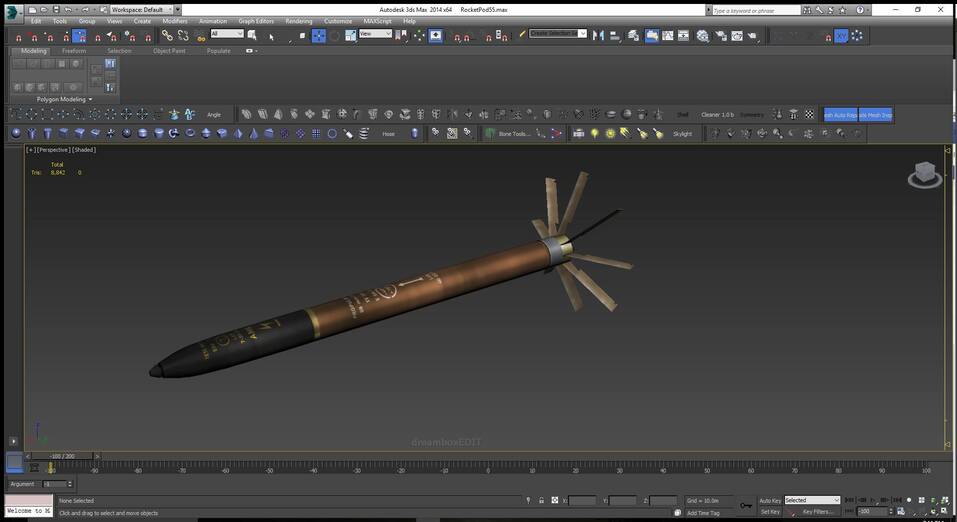This screenshot has height=522, width=957.
Task: Toggle the Auto Key button
Action: coord(770,500)
